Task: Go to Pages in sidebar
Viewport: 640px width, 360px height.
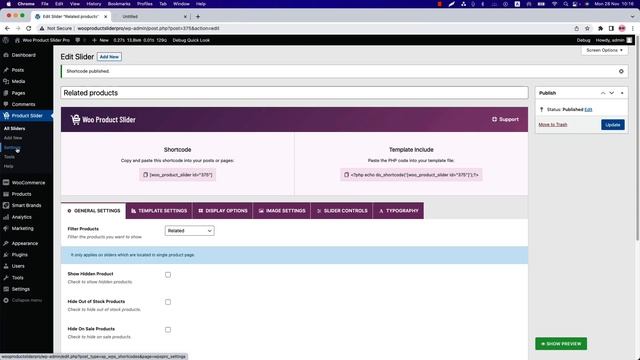Action: pyautogui.click(x=18, y=93)
